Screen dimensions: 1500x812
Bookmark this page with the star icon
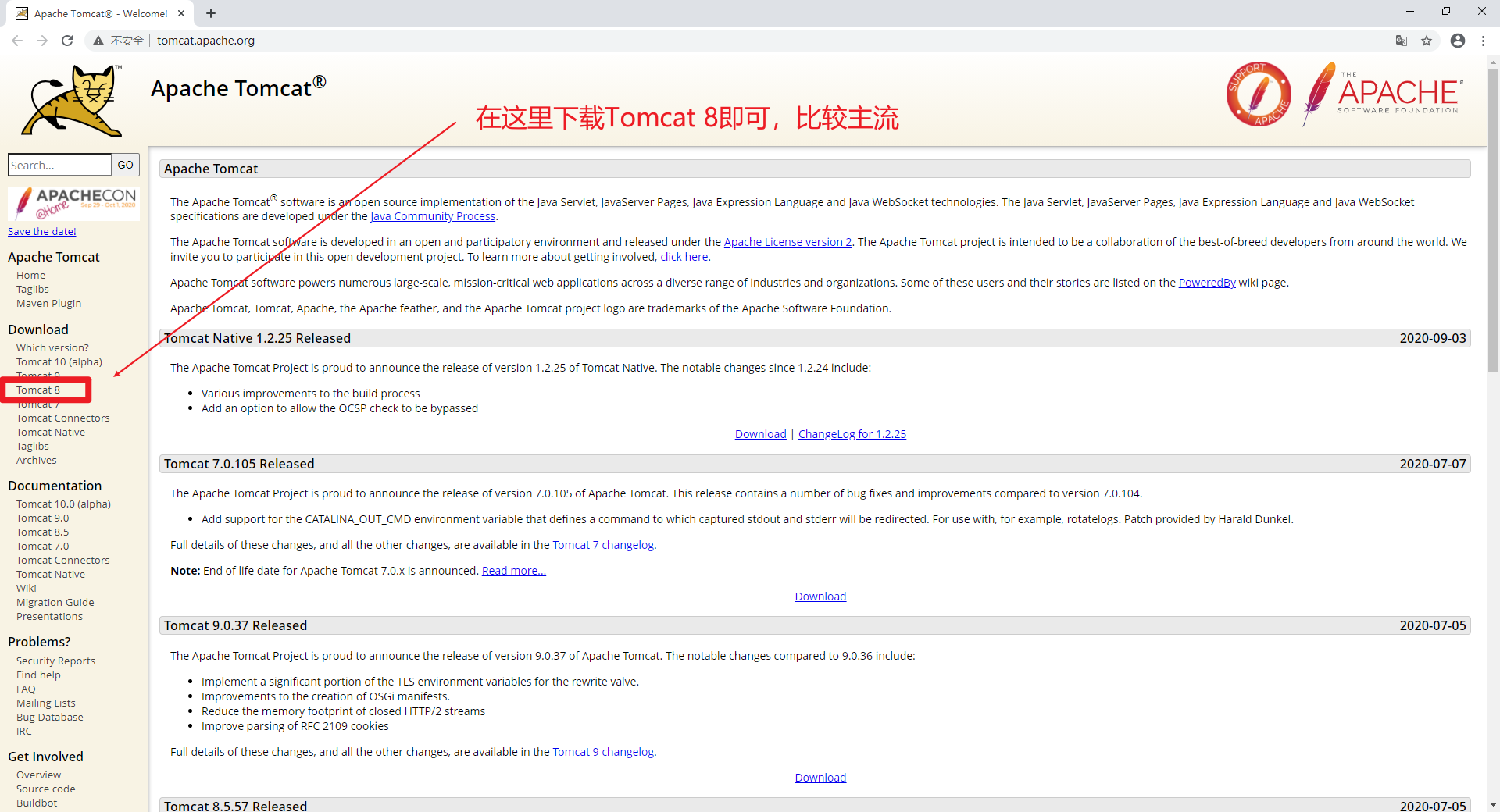tap(1427, 41)
